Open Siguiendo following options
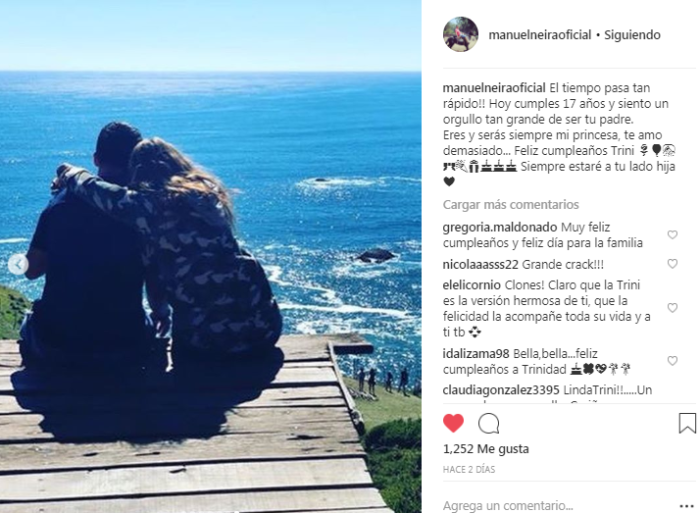 coord(632,35)
